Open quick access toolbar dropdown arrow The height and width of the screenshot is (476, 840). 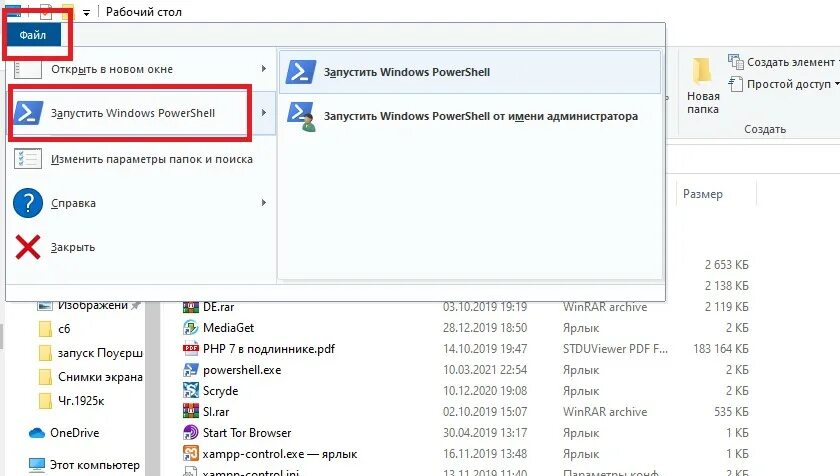86,12
